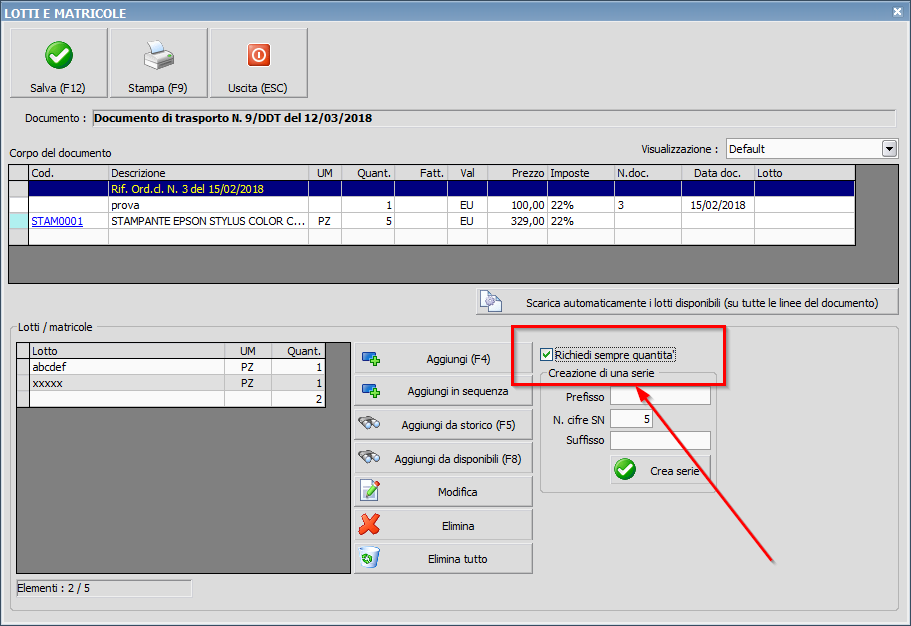Viewport: 911px width, 626px height.
Task: Focus the Prefisso input field
Action: click(x=660, y=397)
